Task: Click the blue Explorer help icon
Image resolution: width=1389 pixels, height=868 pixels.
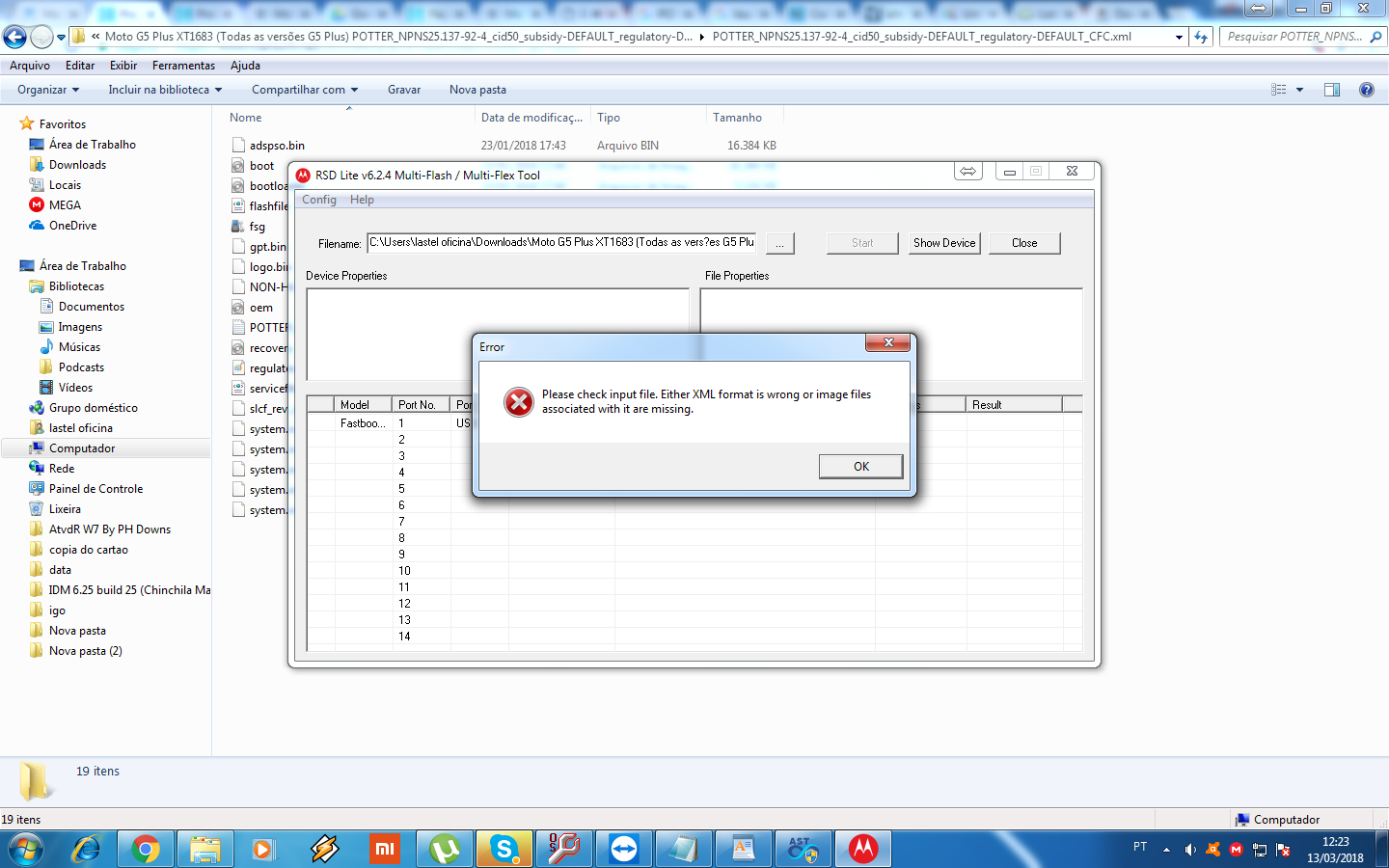Action: 1366,90
